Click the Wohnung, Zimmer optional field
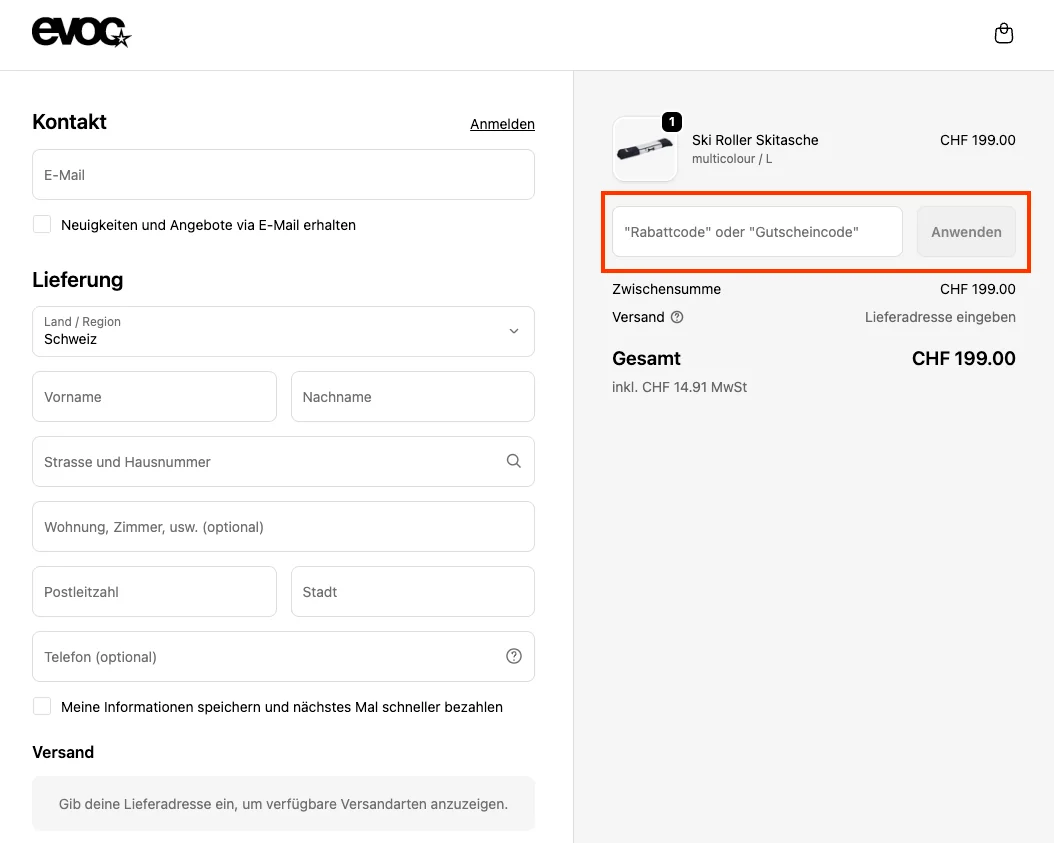Viewport: 1054px width, 843px height. point(283,527)
